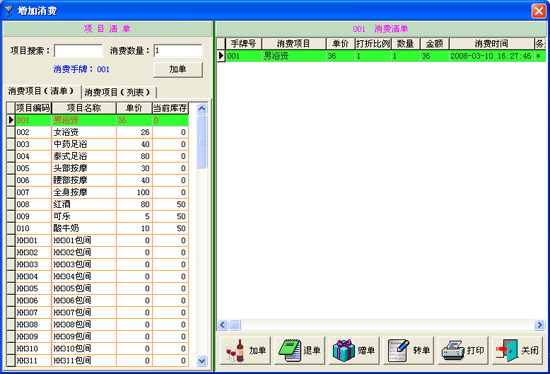Select item KH305包间
Screen dimensions: 550x374
tap(98, 288)
